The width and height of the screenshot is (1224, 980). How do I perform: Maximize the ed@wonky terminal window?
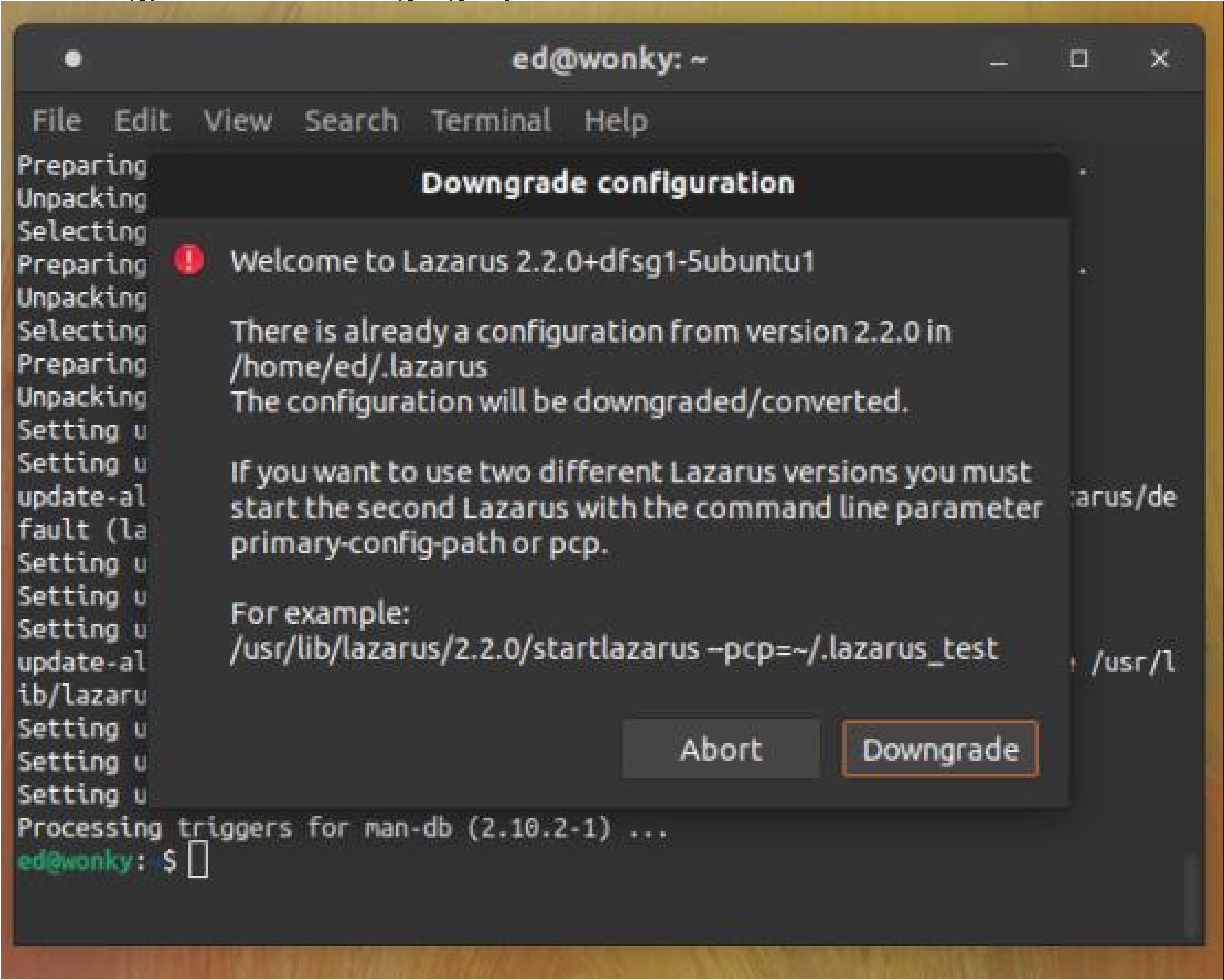1078,59
